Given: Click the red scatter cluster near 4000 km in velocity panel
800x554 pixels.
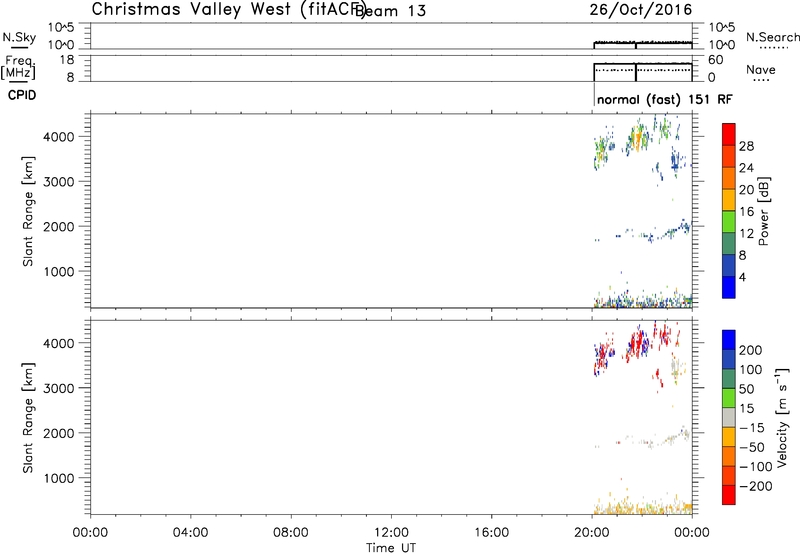Looking at the screenshot, I should pos(637,343).
